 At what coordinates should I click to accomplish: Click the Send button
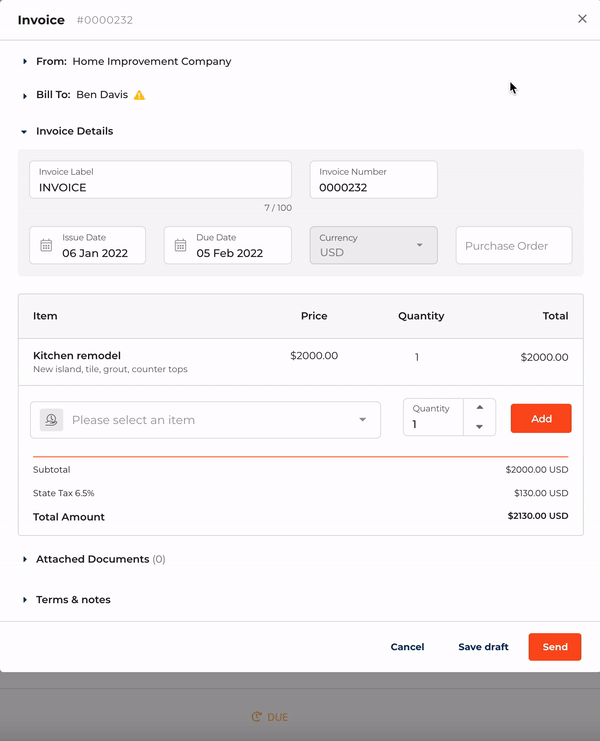(x=555, y=646)
